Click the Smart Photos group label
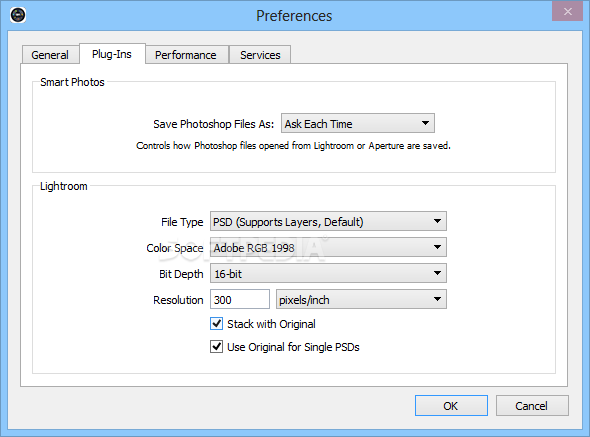The width and height of the screenshot is (590, 437). (x=72, y=82)
